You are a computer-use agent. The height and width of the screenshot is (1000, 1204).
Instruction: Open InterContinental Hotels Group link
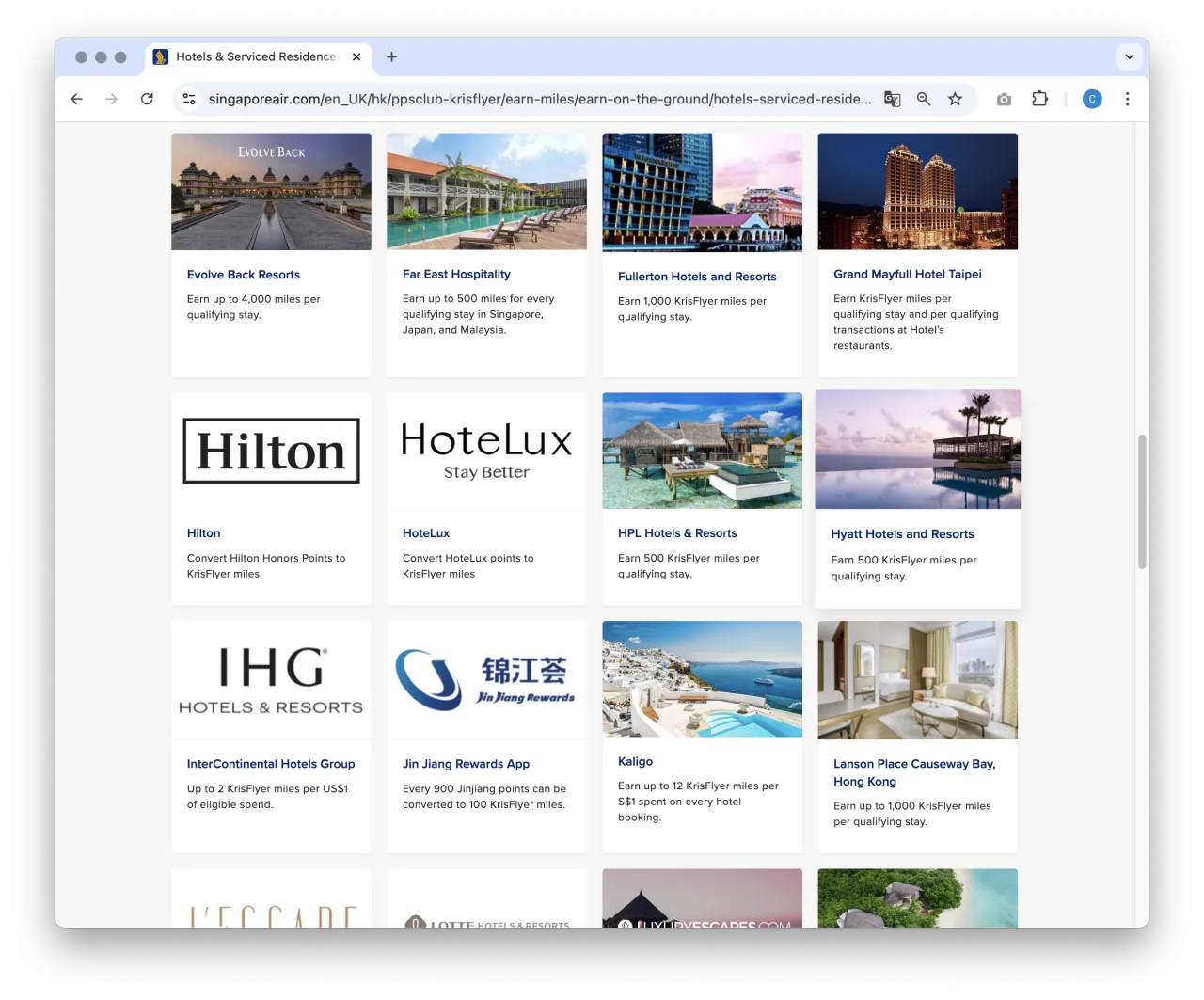click(271, 764)
